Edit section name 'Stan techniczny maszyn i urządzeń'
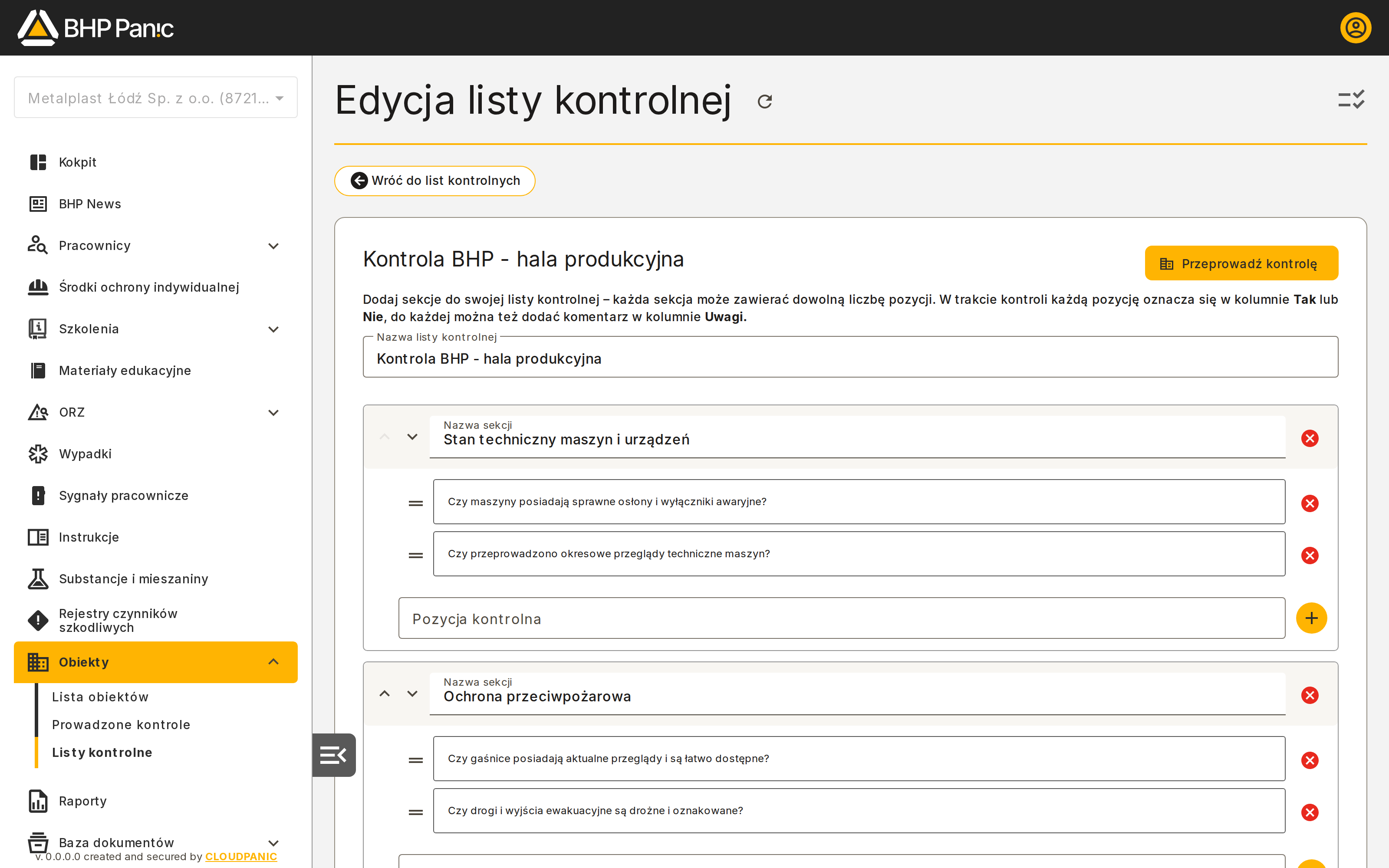Screen dimensions: 1389x868 pyautogui.click(x=857, y=437)
